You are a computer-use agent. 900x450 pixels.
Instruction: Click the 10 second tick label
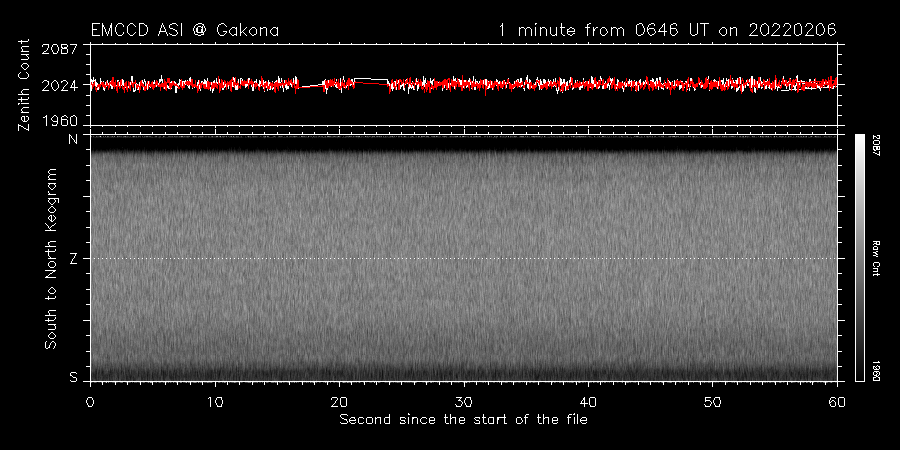coord(215,402)
